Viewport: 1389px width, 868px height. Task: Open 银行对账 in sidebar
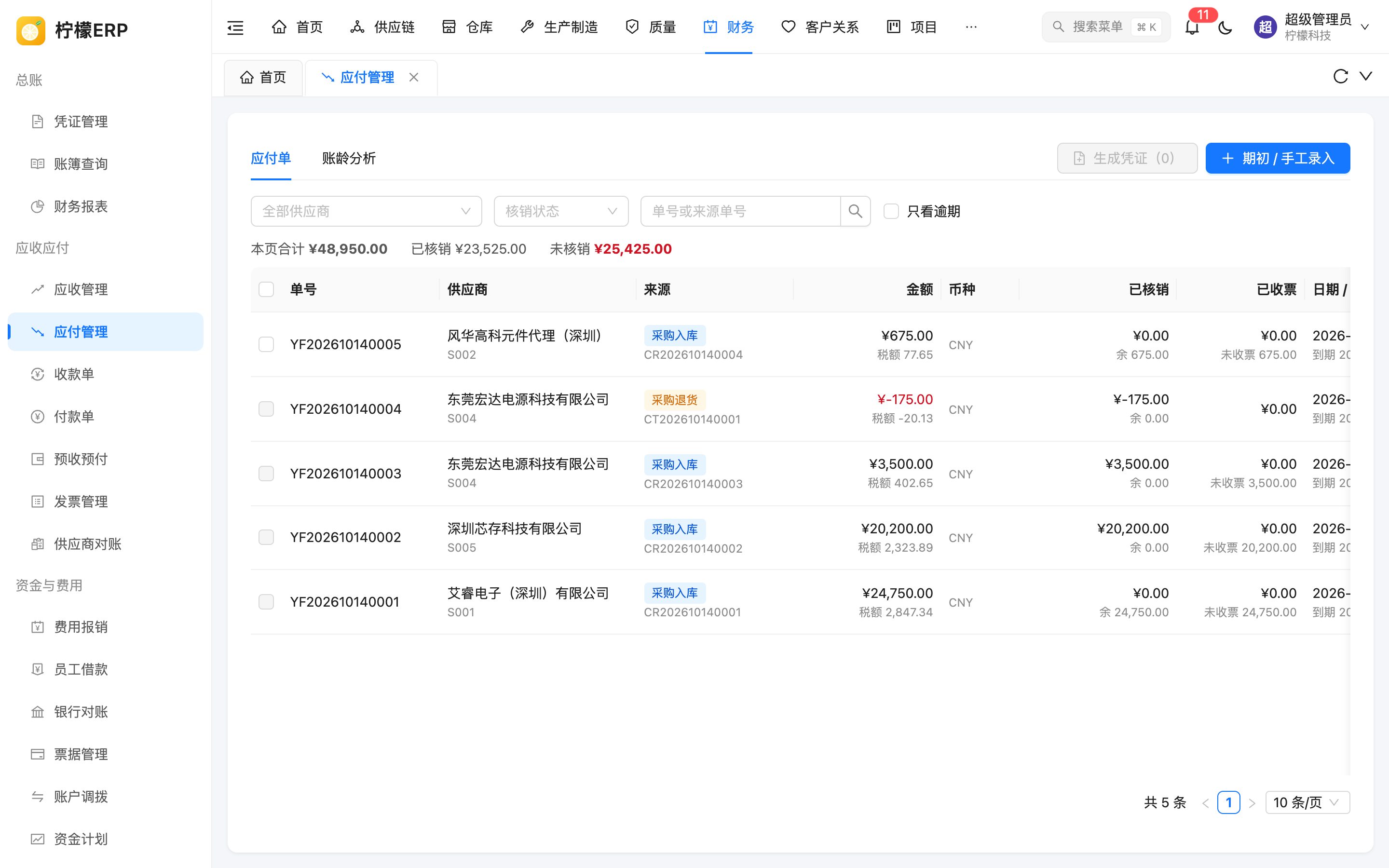[x=105, y=712]
